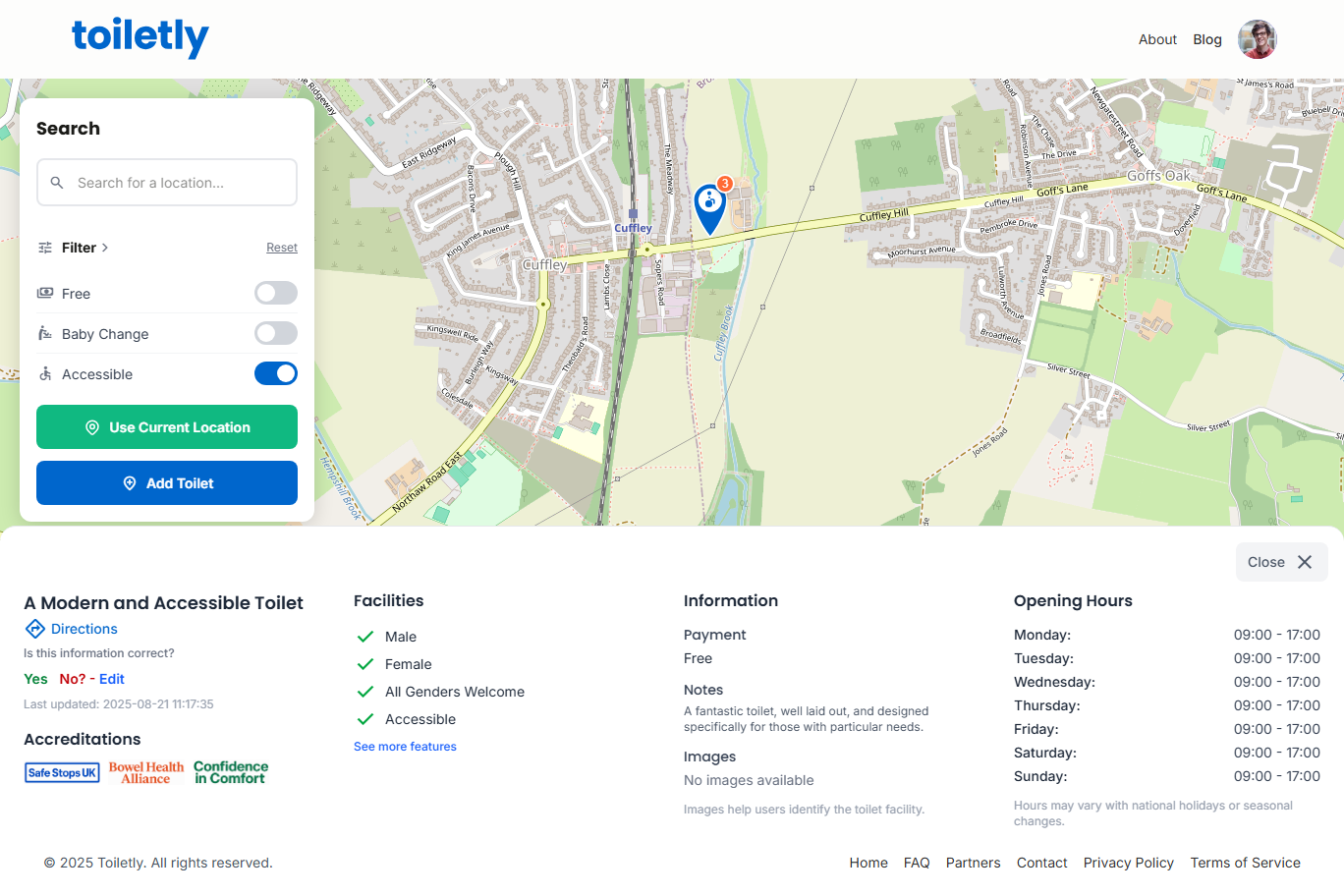
Task: Go to Home footer link
Action: [868, 863]
